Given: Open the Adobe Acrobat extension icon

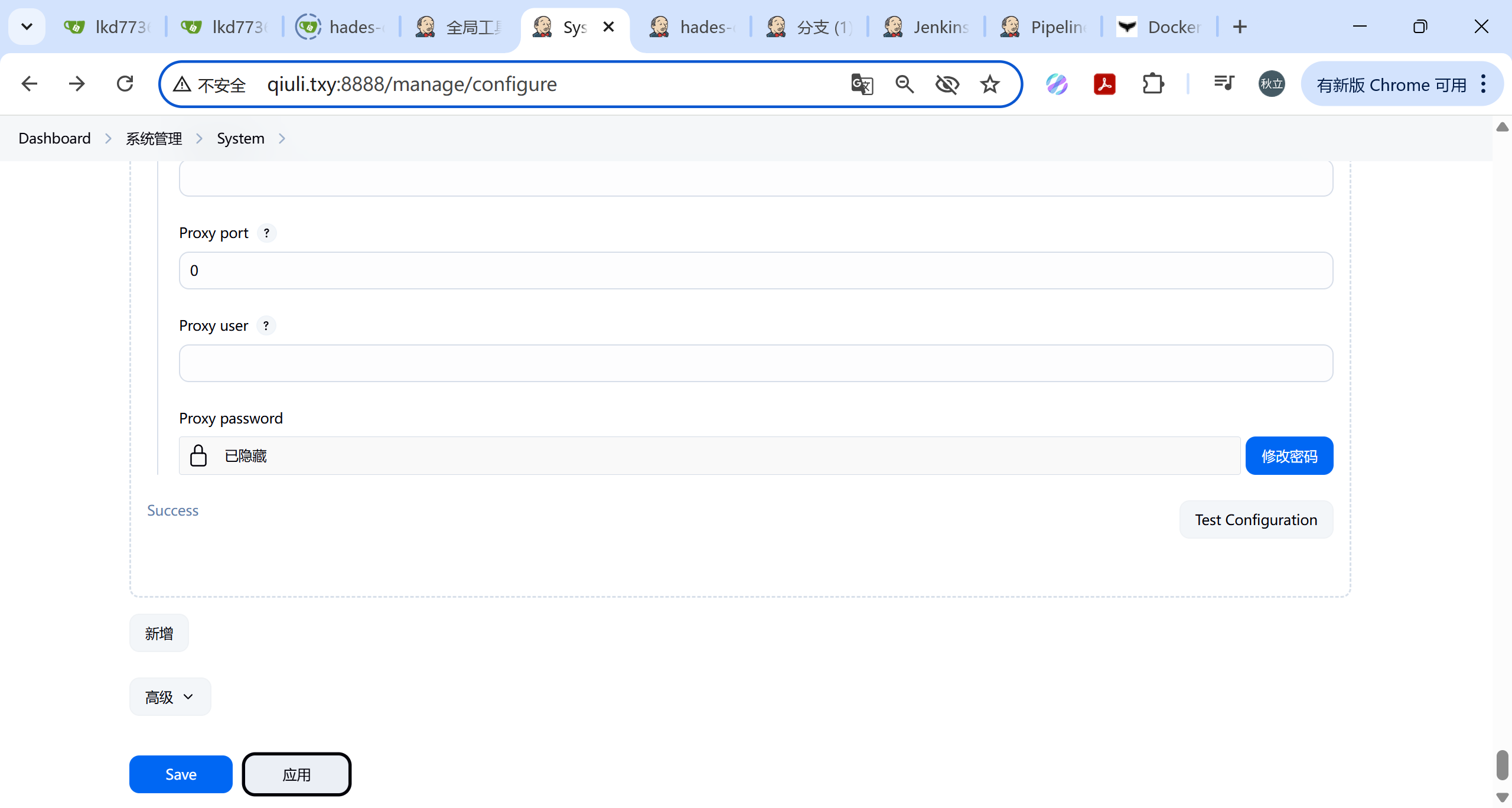Looking at the screenshot, I should (x=1104, y=84).
